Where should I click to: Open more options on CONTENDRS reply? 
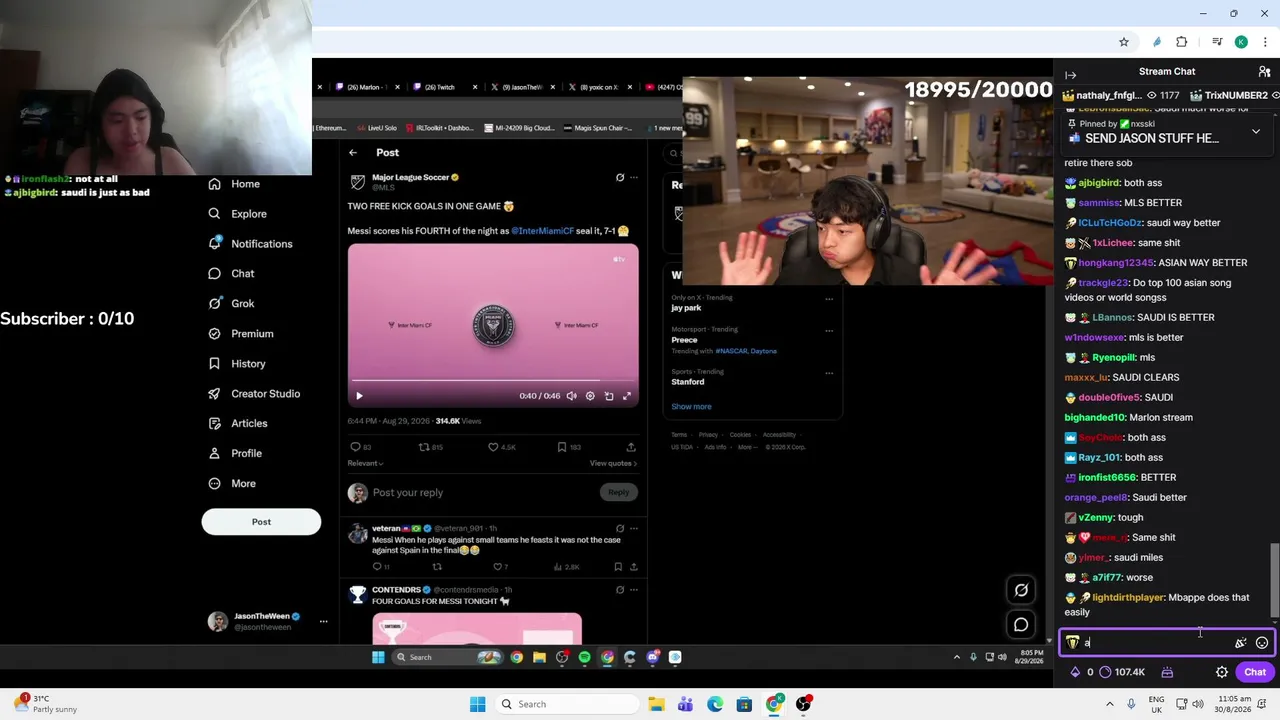pyautogui.click(x=634, y=590)
